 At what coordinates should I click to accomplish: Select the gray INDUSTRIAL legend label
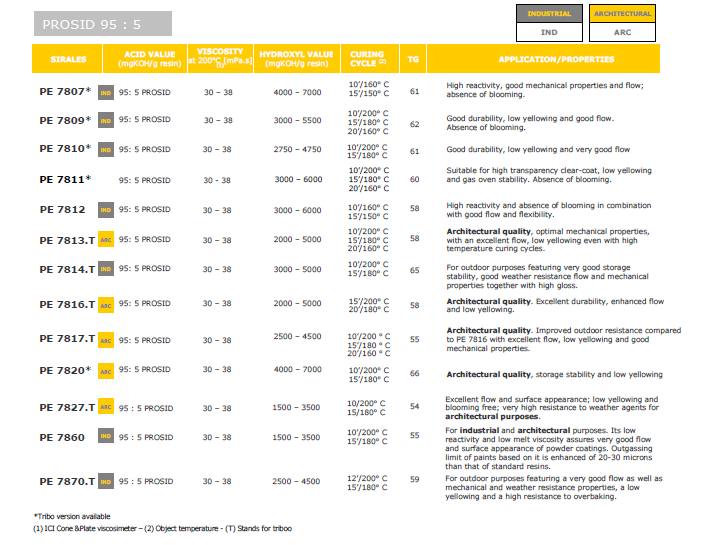click(549, 14)
